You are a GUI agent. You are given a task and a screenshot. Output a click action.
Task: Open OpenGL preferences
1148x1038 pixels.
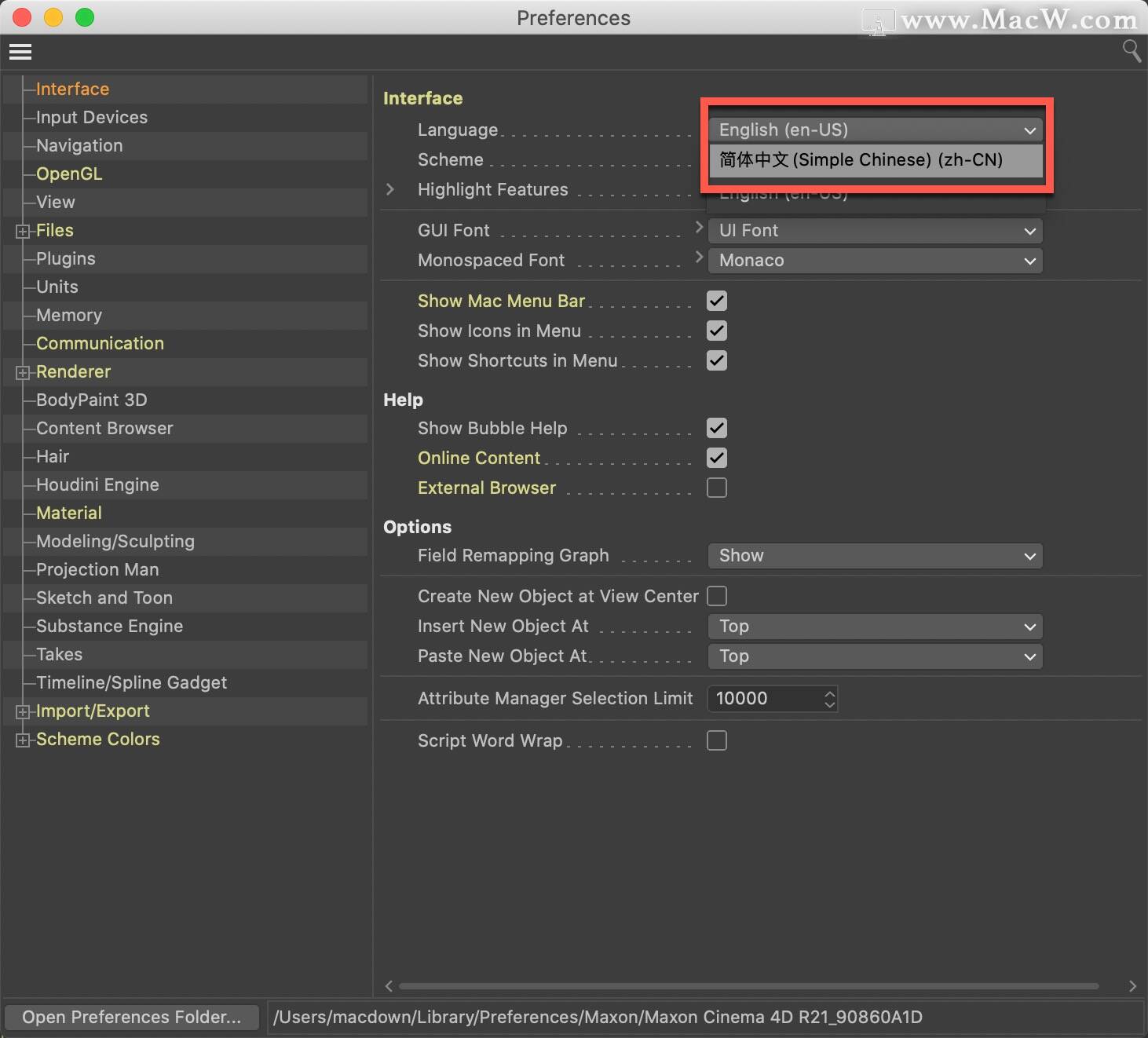(69, 174)
